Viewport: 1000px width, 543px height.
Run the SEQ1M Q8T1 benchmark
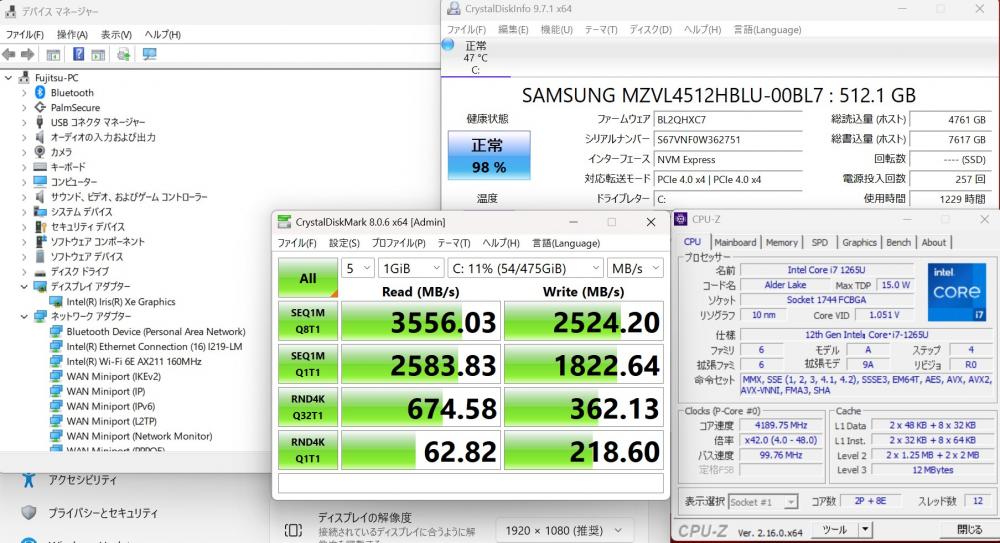click(308, 321)
